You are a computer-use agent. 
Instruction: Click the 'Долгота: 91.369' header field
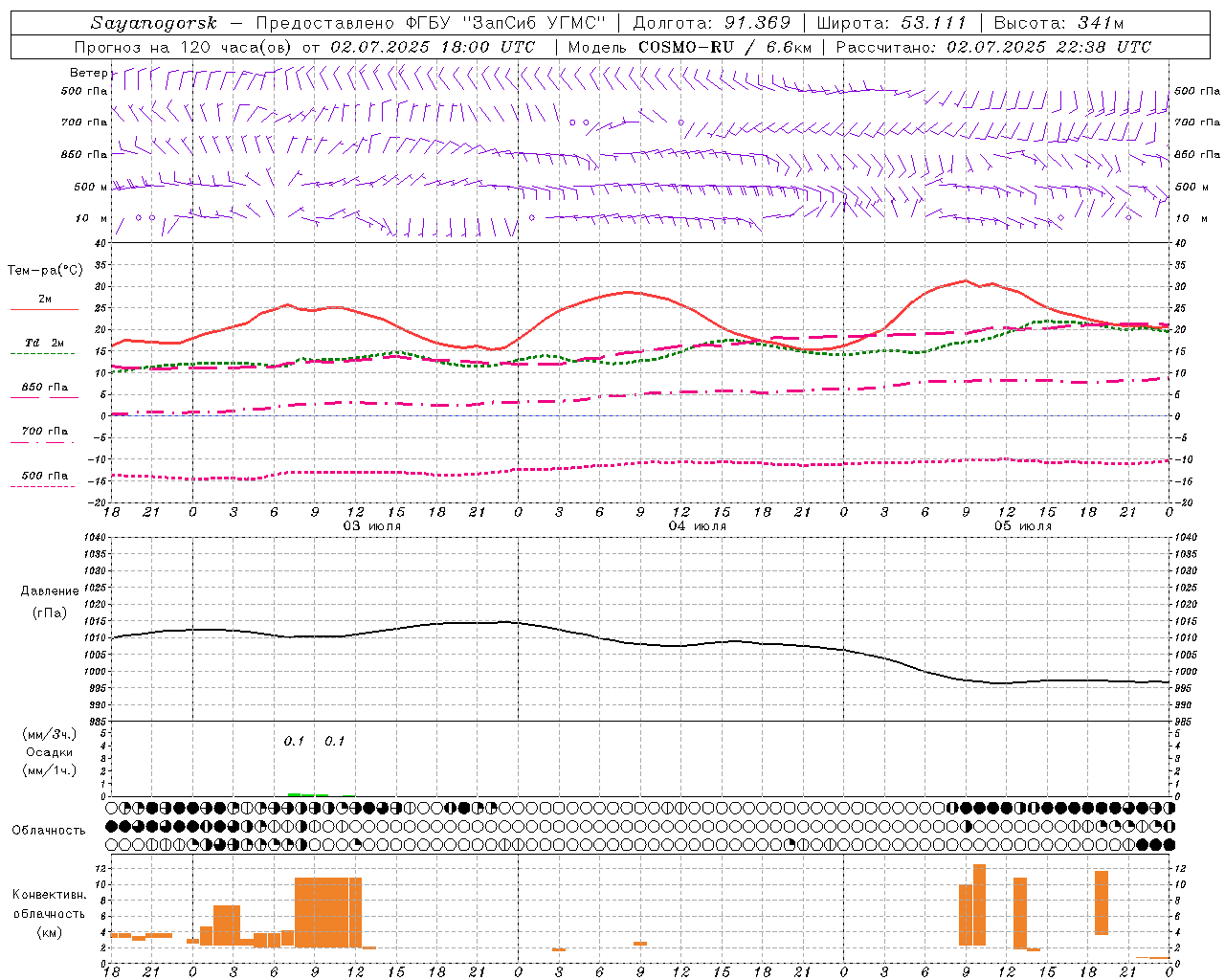[x=711, y=23]
